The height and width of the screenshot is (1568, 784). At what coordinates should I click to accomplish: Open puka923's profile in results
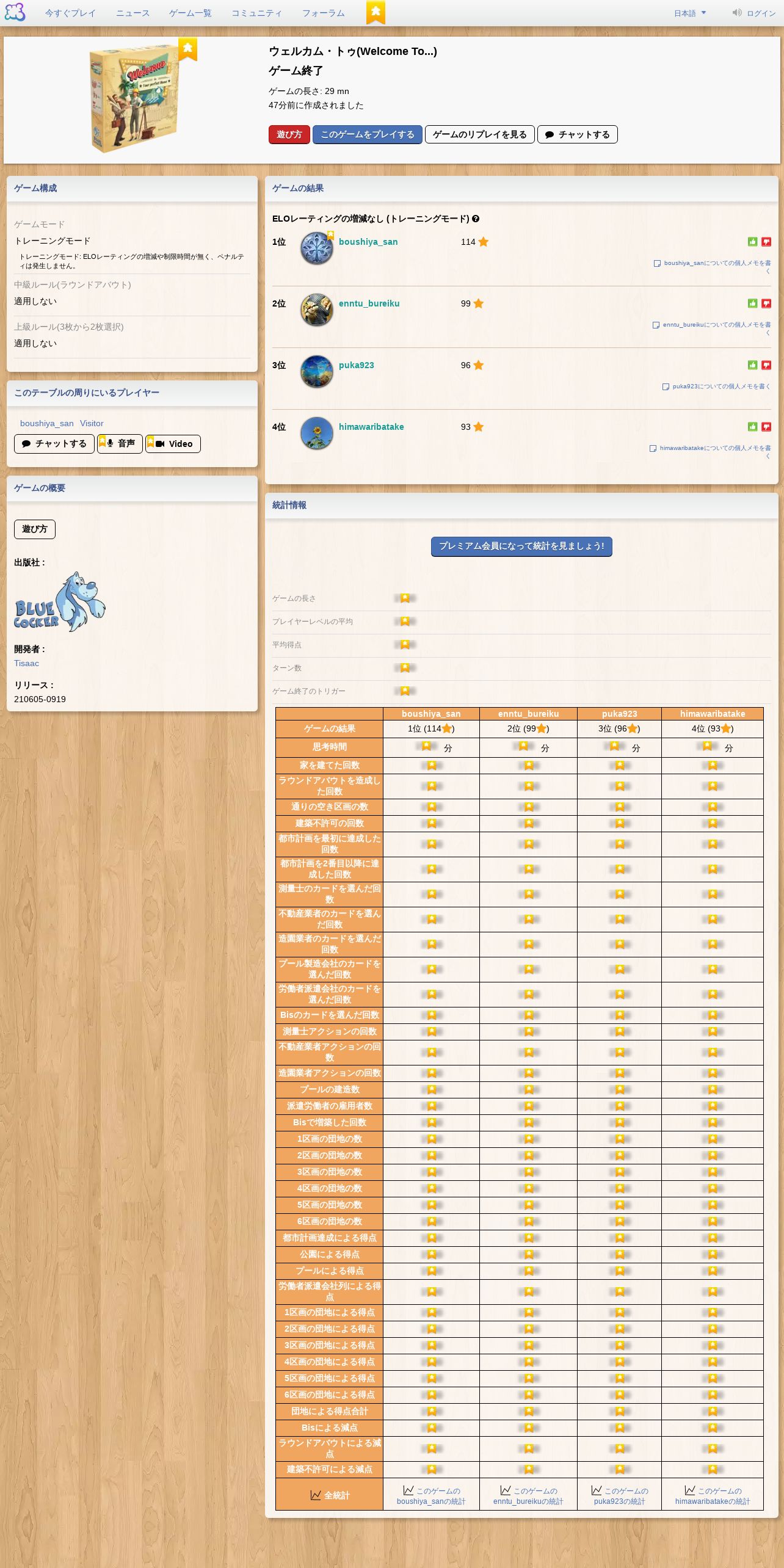tap(357, 365)
